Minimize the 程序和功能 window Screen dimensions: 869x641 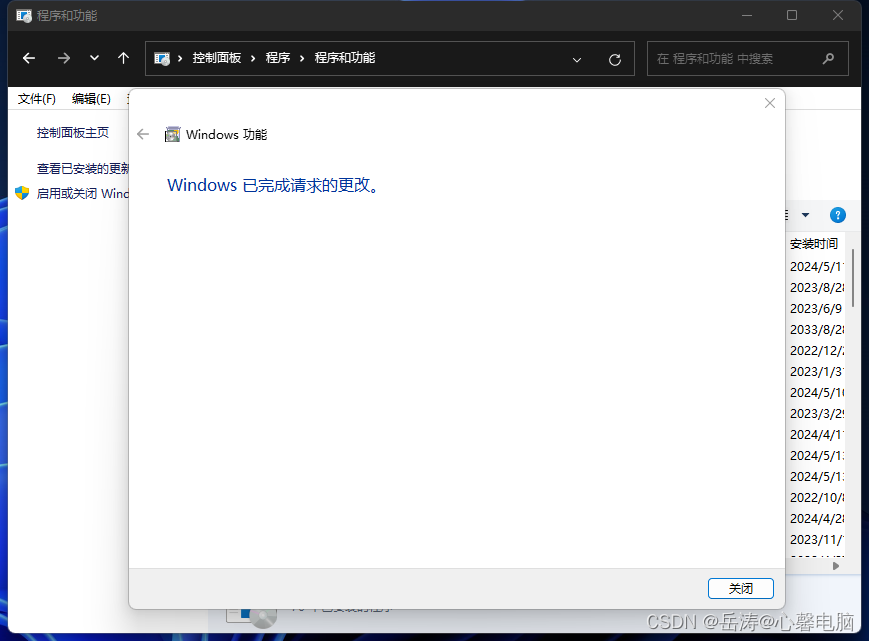coord(747,16)
